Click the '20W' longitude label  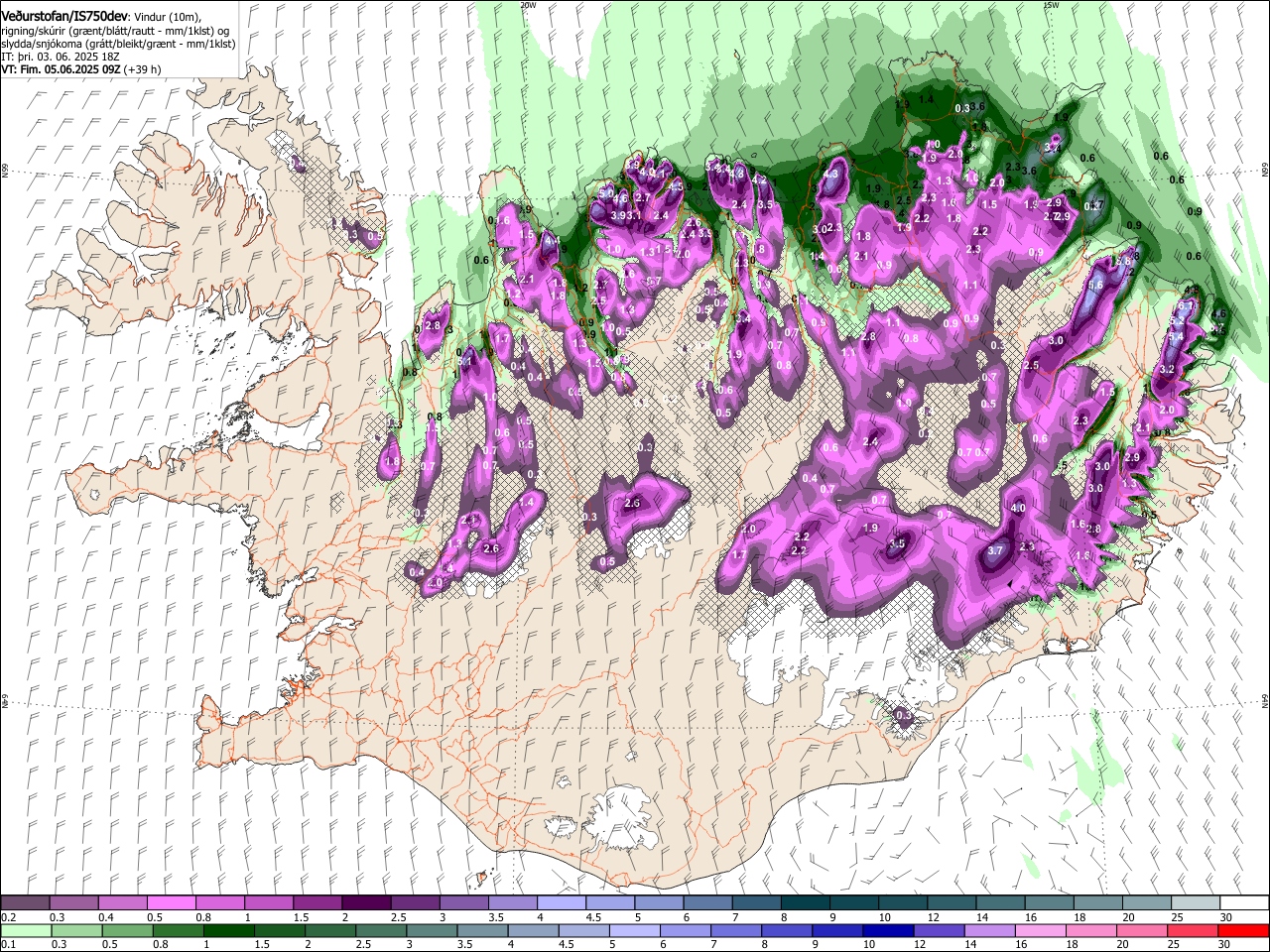pos(528,4)
